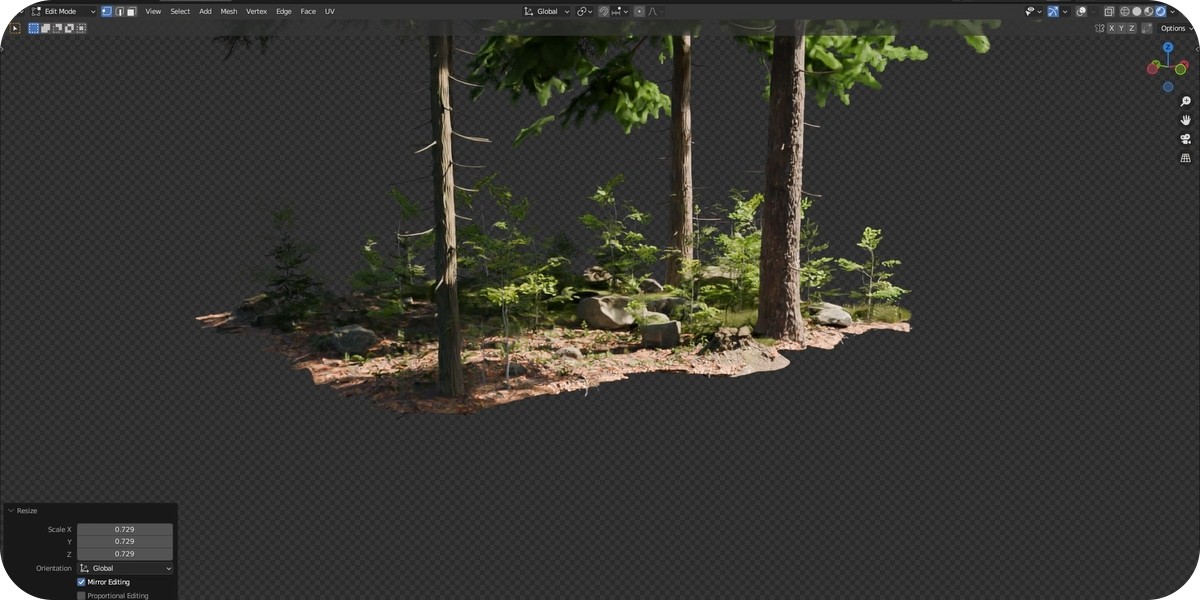Open object visibility and selectability dropdown

click(1033, 12)
